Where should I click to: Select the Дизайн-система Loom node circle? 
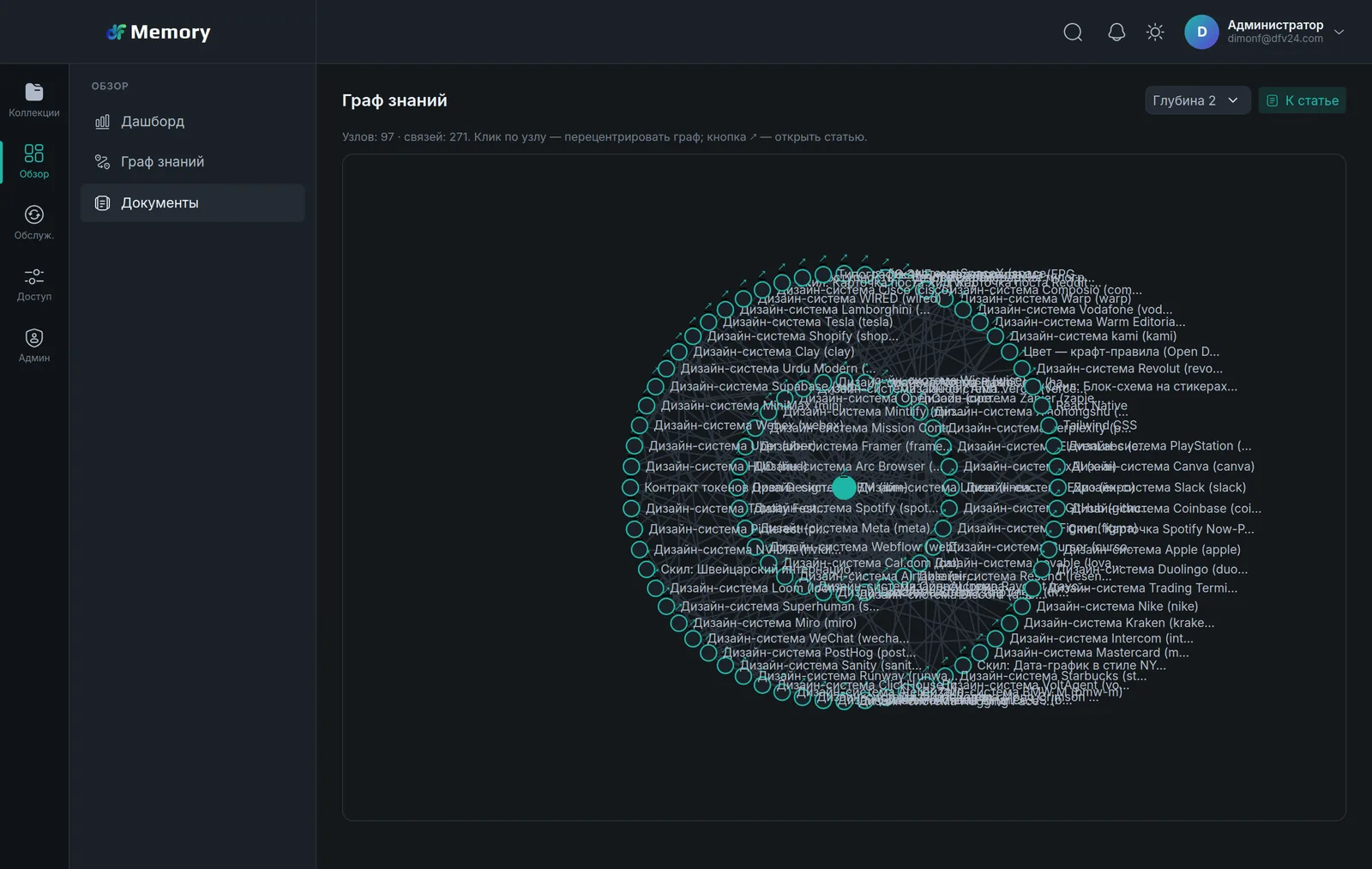coord(655,588)
